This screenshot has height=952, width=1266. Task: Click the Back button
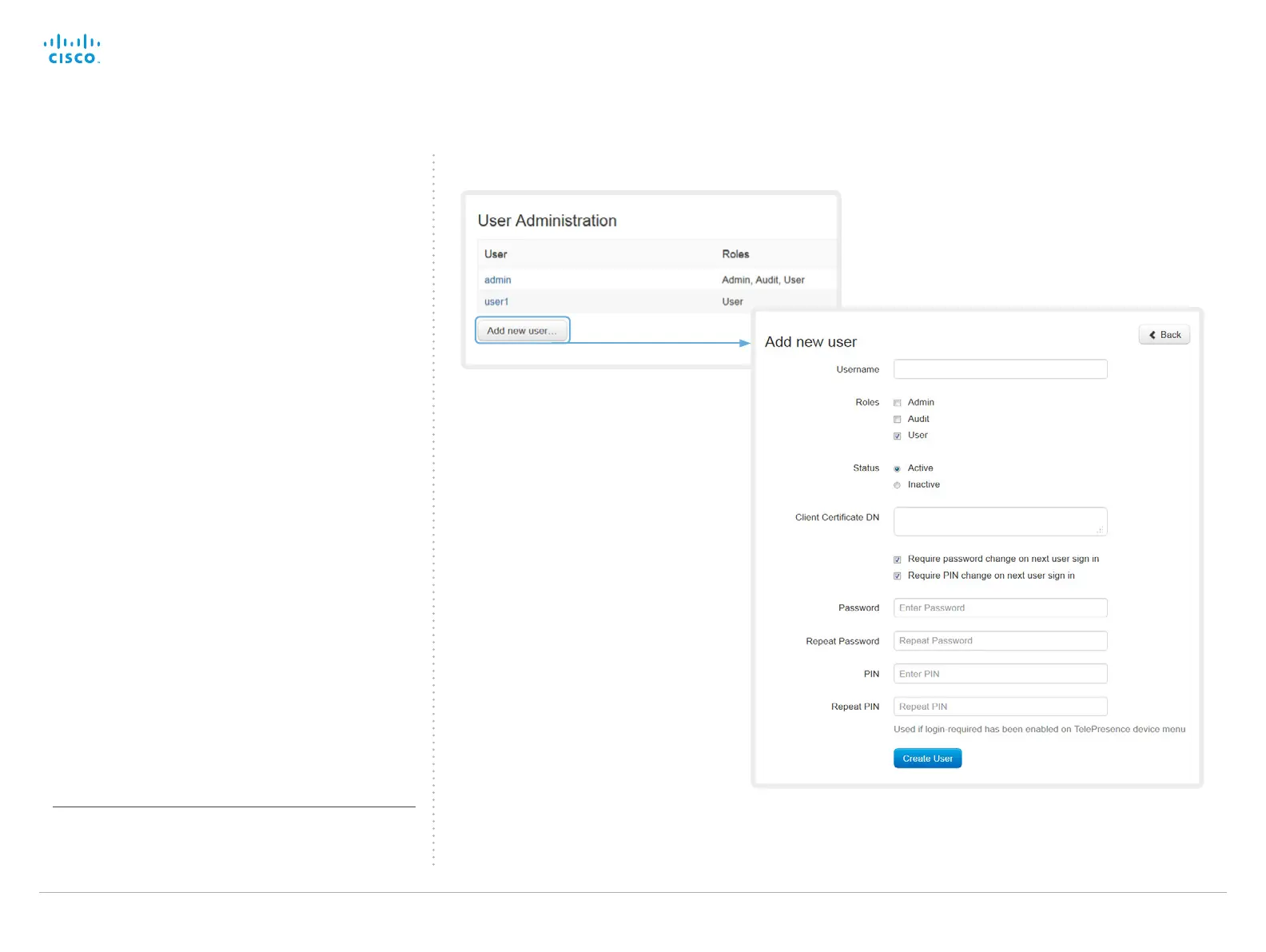coord(1164,335)
